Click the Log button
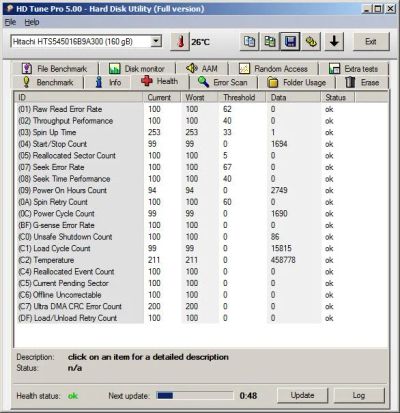Screen dimensions: 400x413 click(x=359, y=395)
